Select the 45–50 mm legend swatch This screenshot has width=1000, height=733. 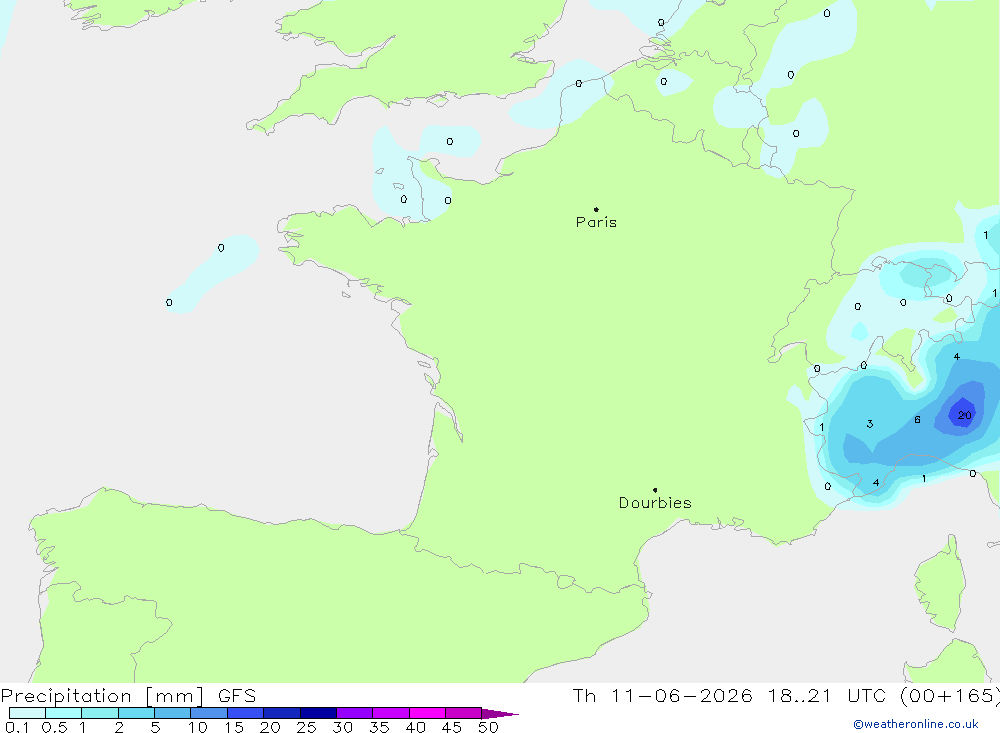tap(463, 713)
